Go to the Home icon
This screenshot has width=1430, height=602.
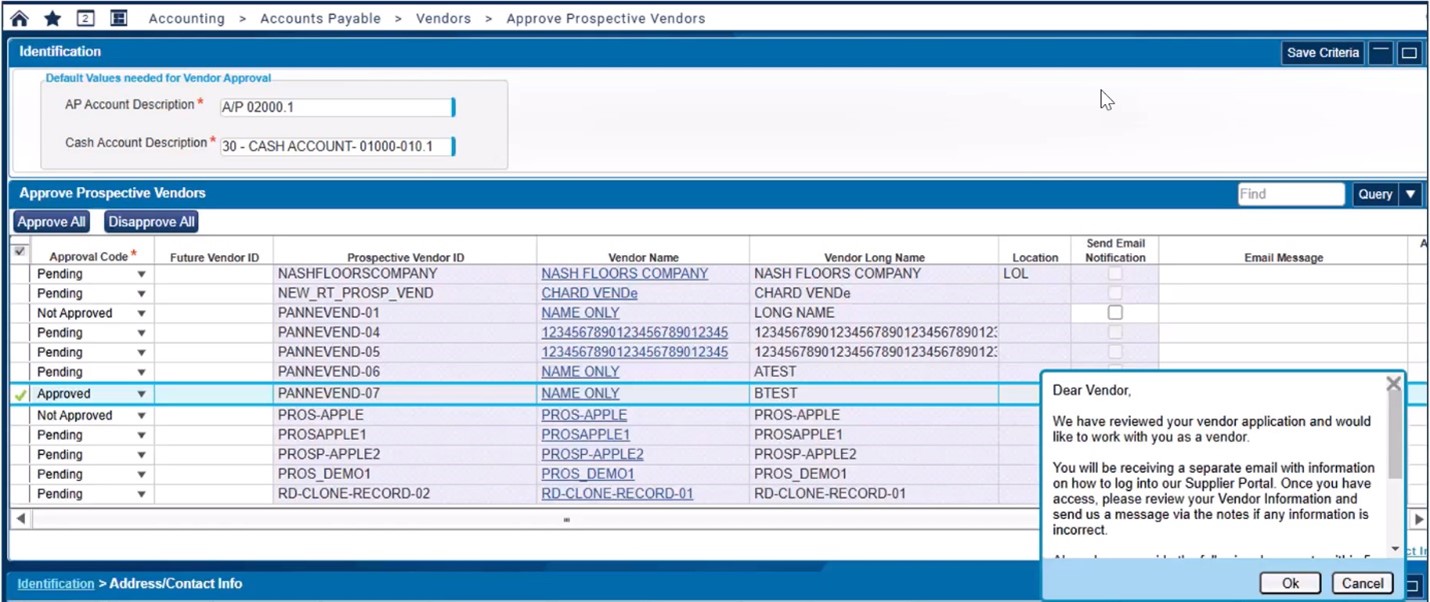19,18
